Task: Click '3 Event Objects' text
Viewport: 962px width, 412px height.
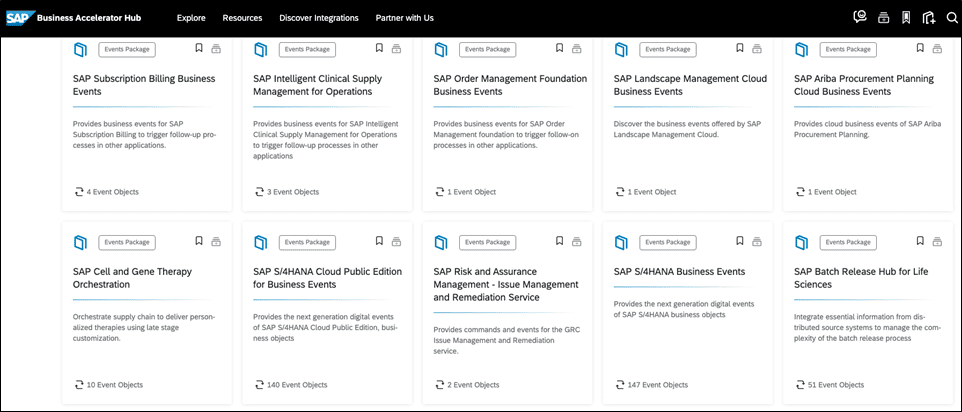Action: tap(293, 192)
